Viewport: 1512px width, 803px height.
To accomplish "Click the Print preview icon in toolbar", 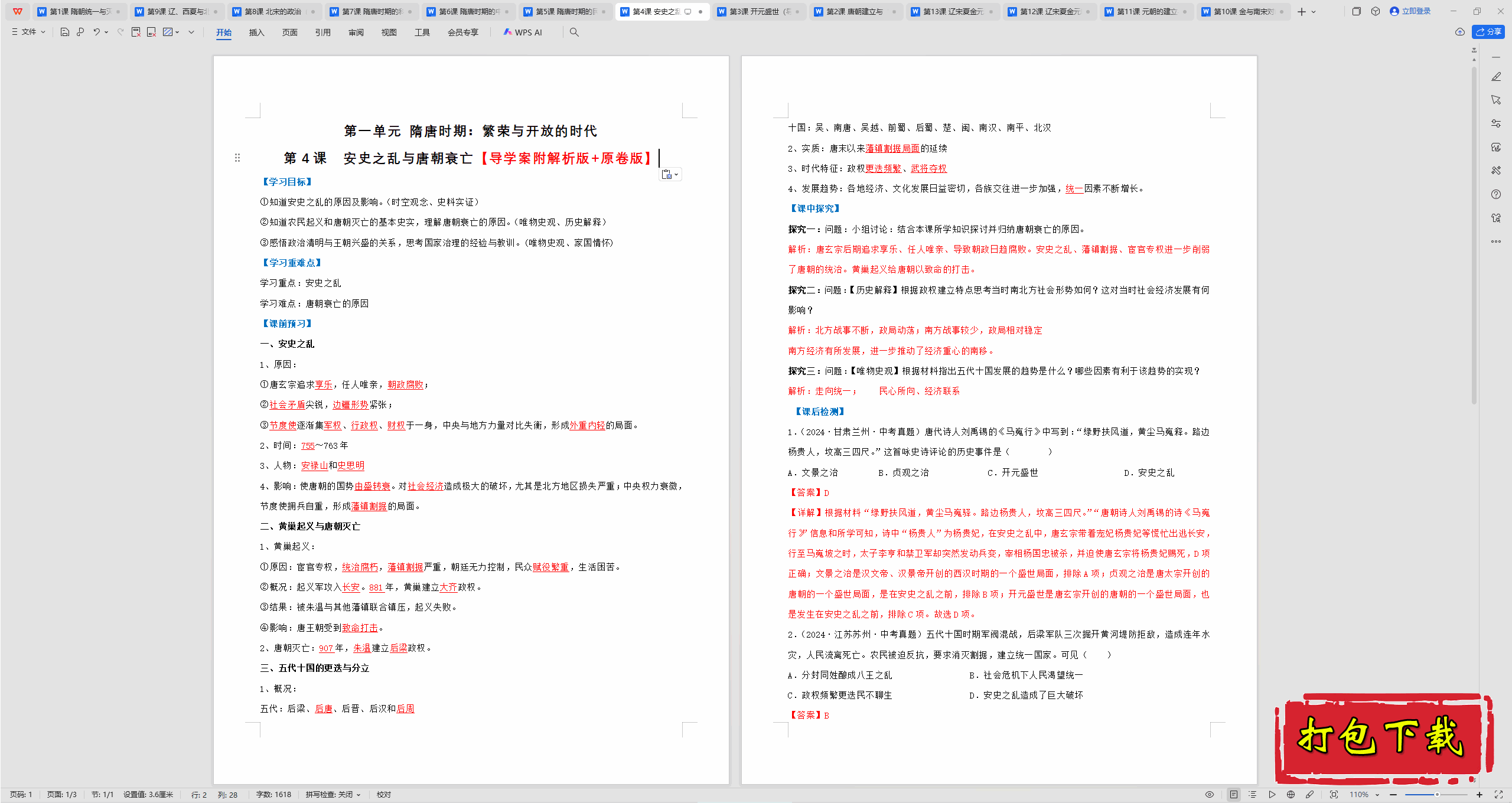I will (x=80, y=32).
